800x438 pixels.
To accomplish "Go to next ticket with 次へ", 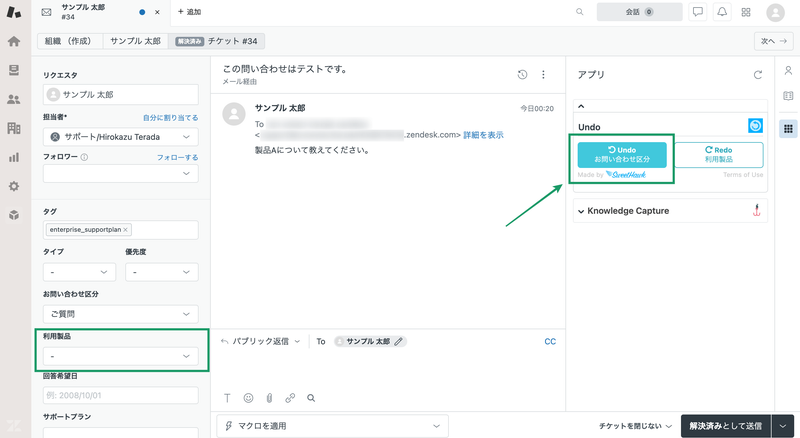I will coord(773,41).
